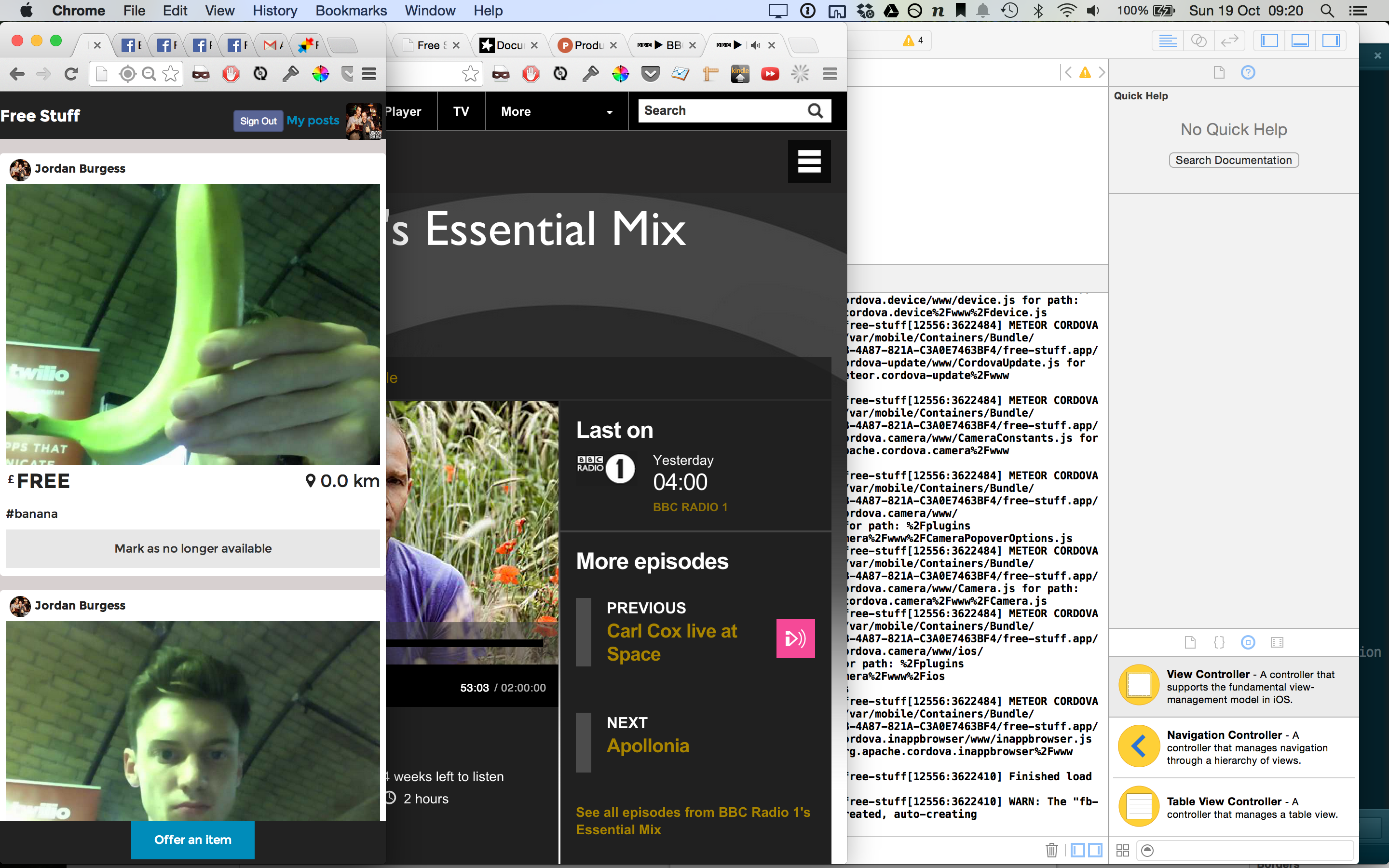Go to next issue with chevron
This screenshot has height=868, width=1389.
click(1102, 72)
